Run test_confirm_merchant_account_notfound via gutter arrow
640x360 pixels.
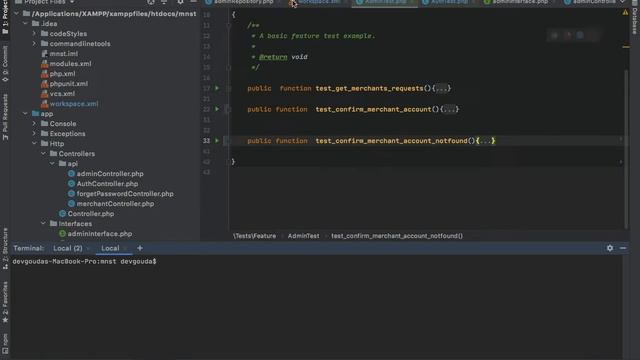pyautogui.click(x=217, y=140)
